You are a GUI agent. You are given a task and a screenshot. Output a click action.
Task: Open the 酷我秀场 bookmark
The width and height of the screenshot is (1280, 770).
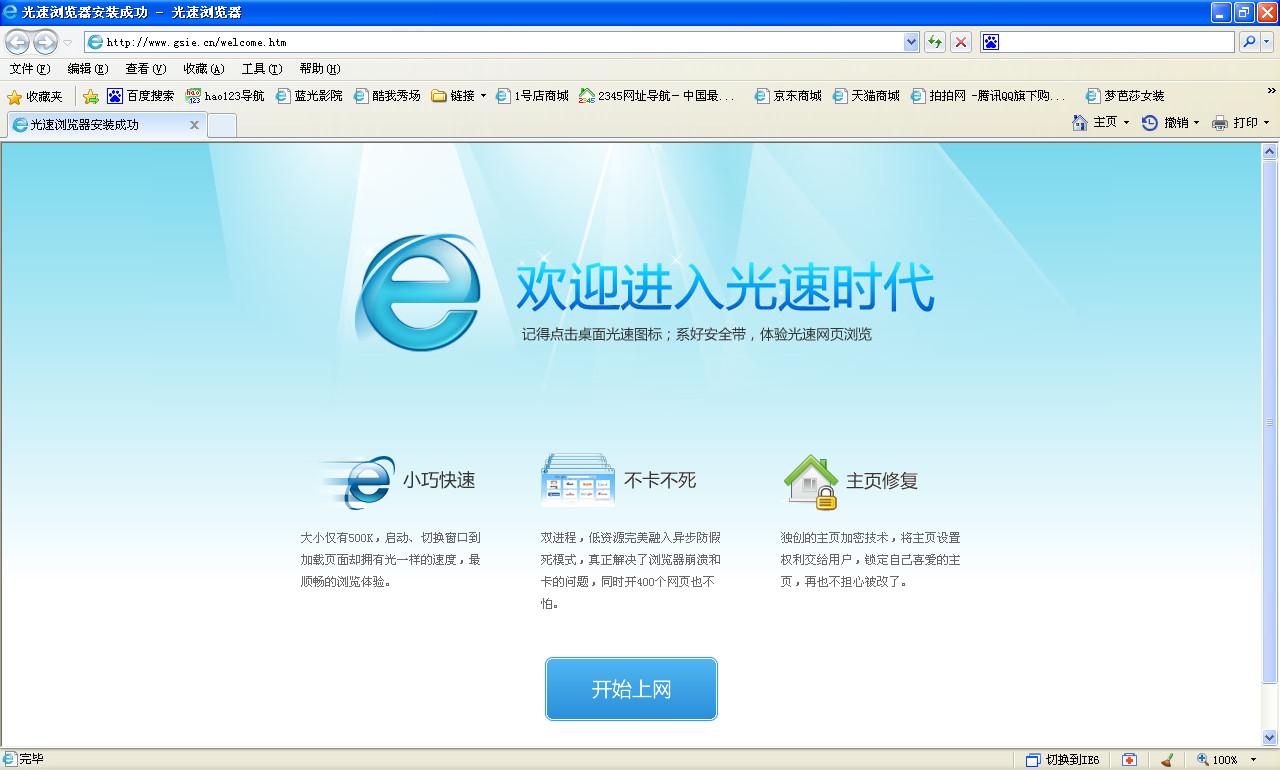[x=387, y=96]
